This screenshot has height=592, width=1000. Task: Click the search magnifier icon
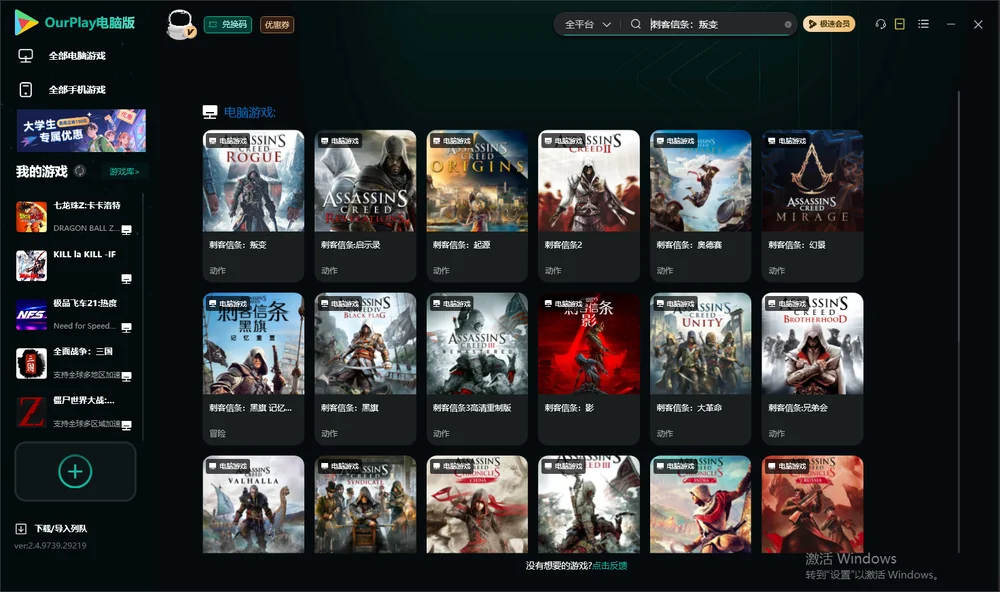point(635,24)
